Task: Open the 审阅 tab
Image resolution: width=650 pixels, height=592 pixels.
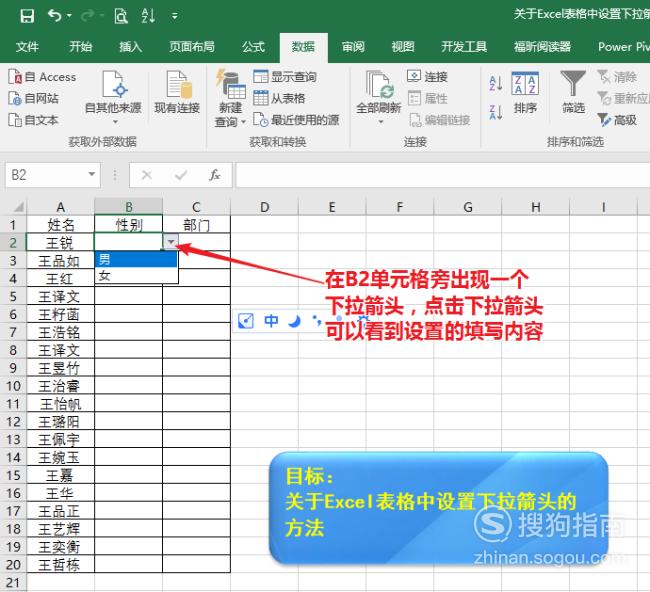Action: (353, 47)
